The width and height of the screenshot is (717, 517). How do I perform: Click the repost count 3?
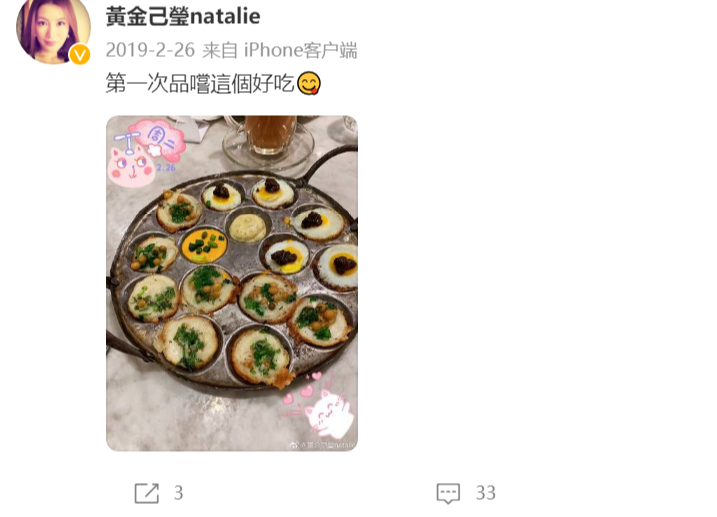(x=178, y=493)
